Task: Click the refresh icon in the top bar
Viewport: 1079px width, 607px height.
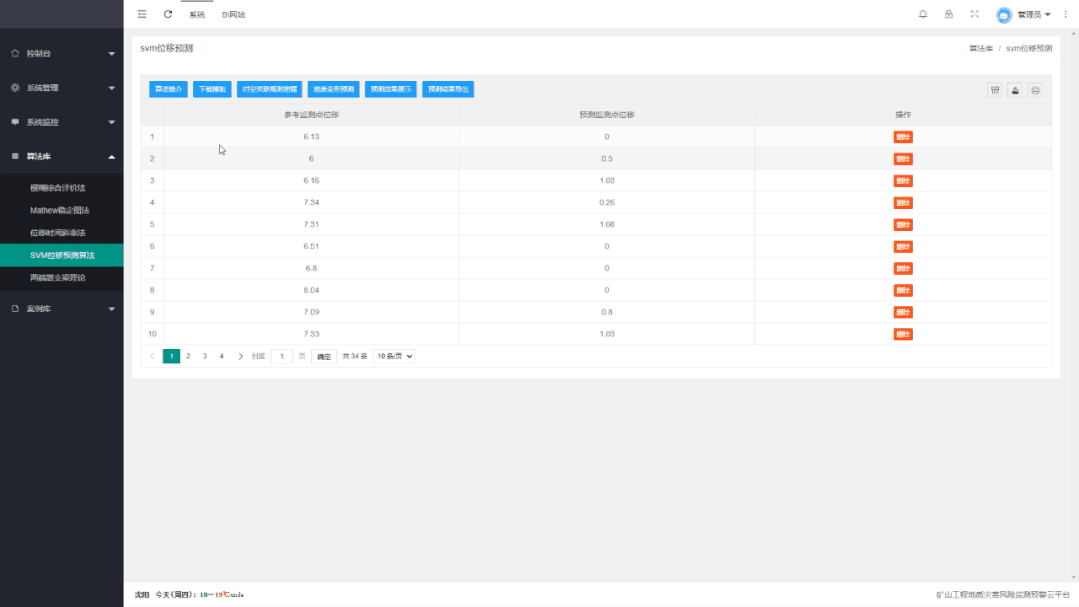Action: pos(168,14)
